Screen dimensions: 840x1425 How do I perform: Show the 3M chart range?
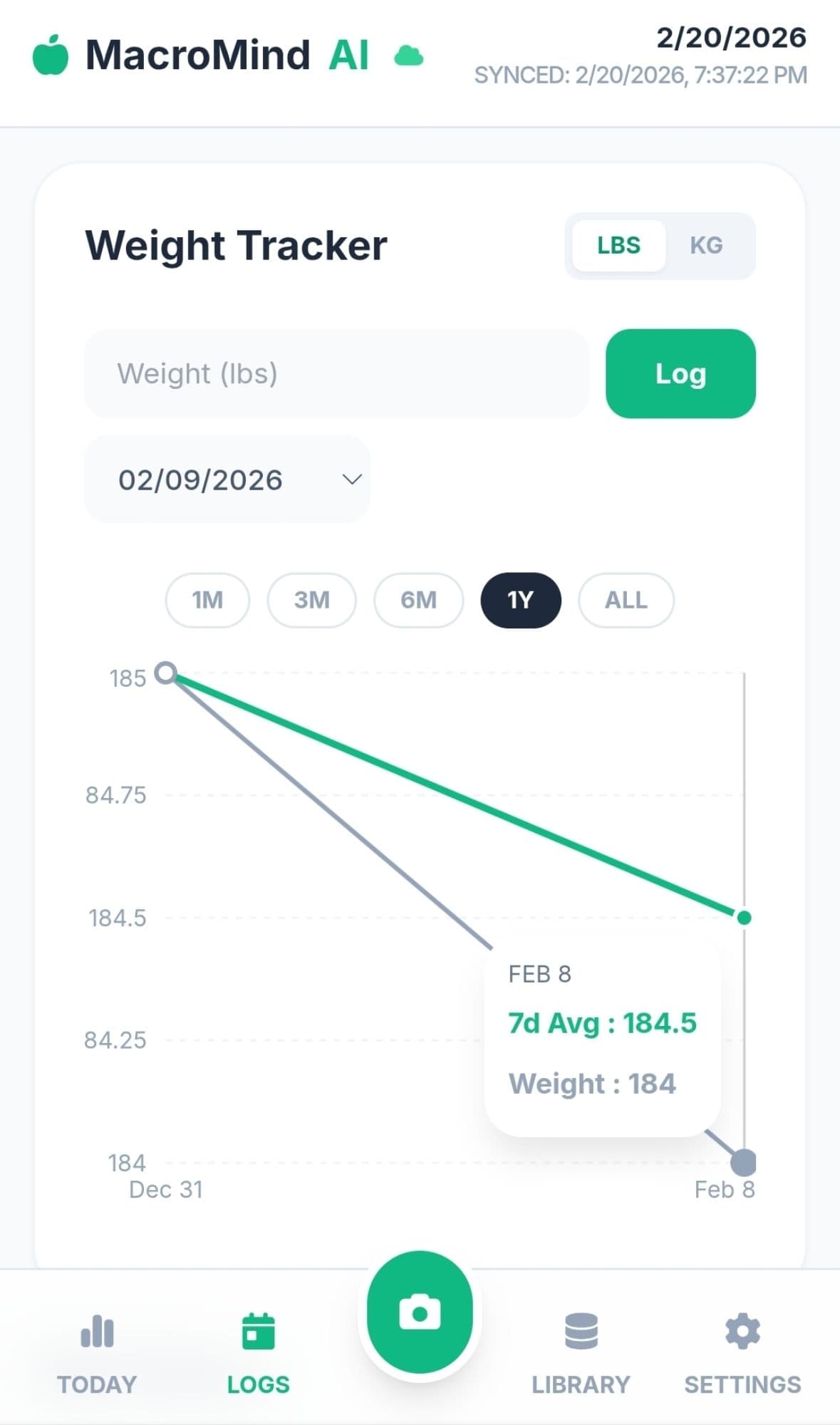pos(311,600)
